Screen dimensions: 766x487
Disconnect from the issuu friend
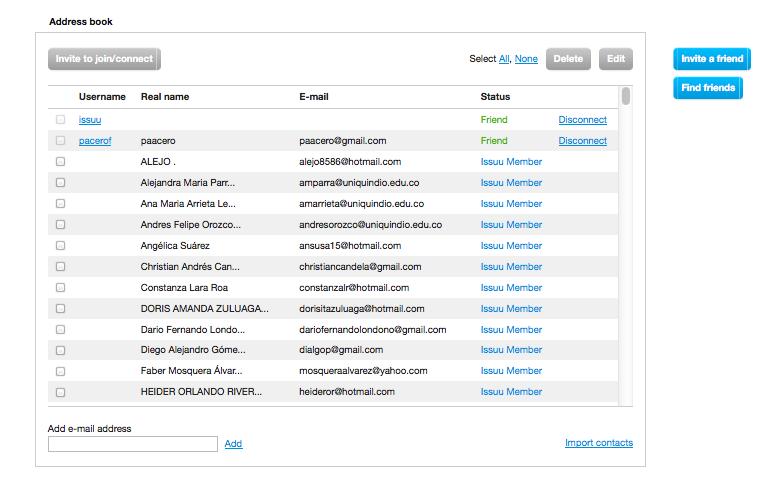[582, 120]
